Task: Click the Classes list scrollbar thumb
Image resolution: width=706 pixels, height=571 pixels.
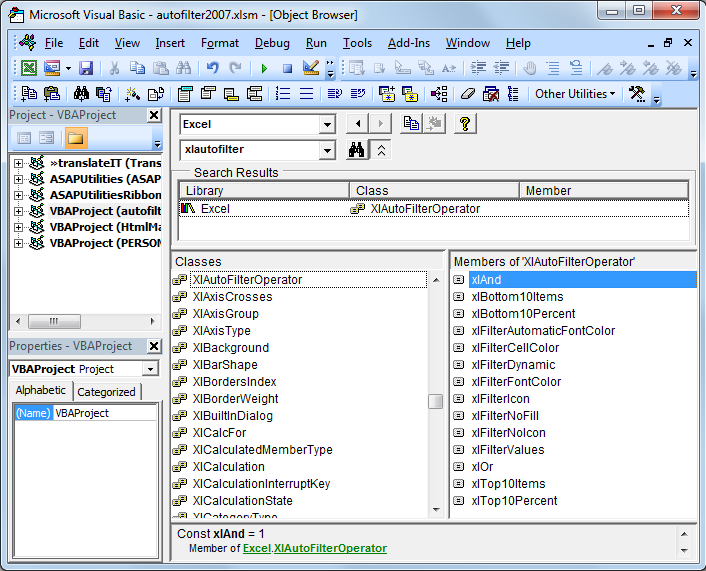Action: (435, 401)
